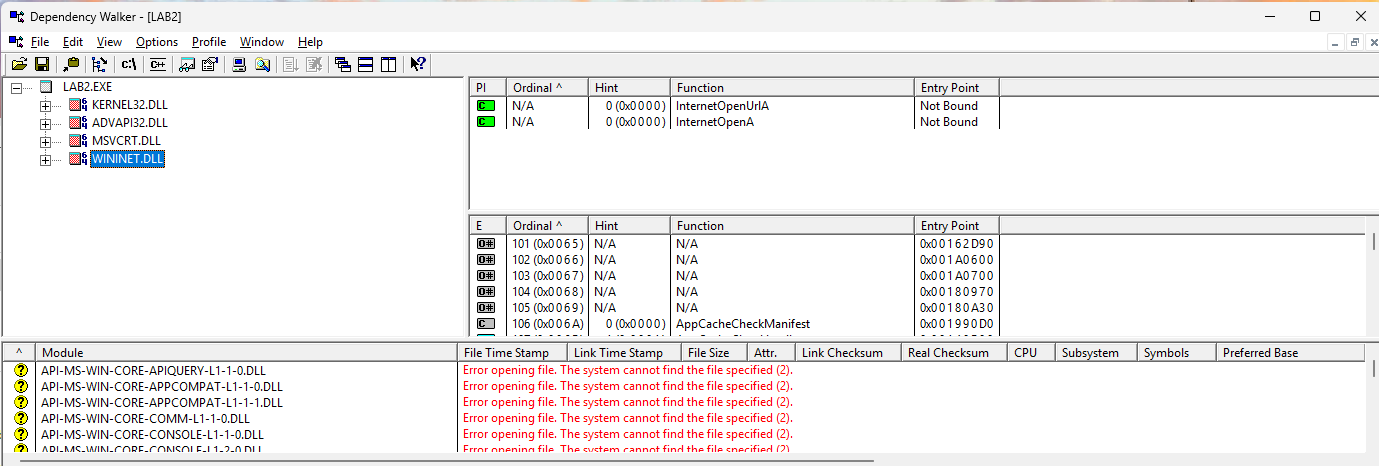This screenshot has height=466, width=1379.
Task: Select ADVAPI32.DLL in module tree
Action: pos(129,123)
